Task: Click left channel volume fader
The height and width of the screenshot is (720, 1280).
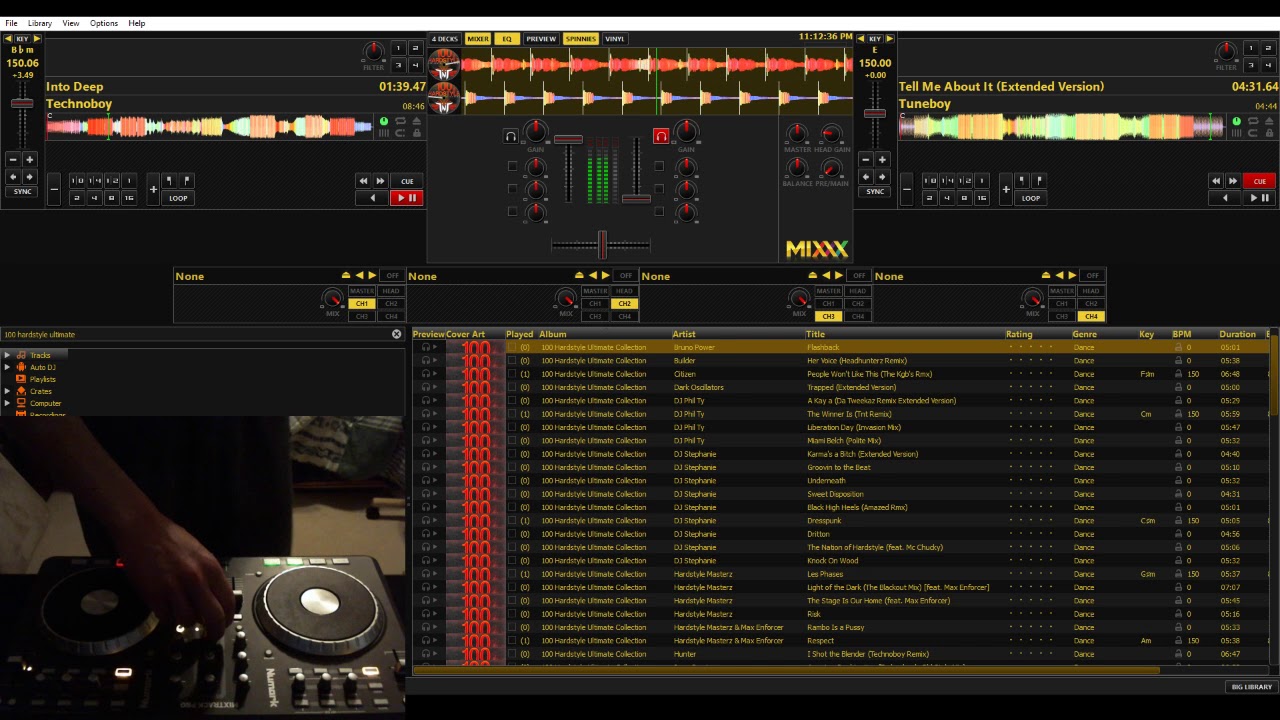Action: point(568,139)
